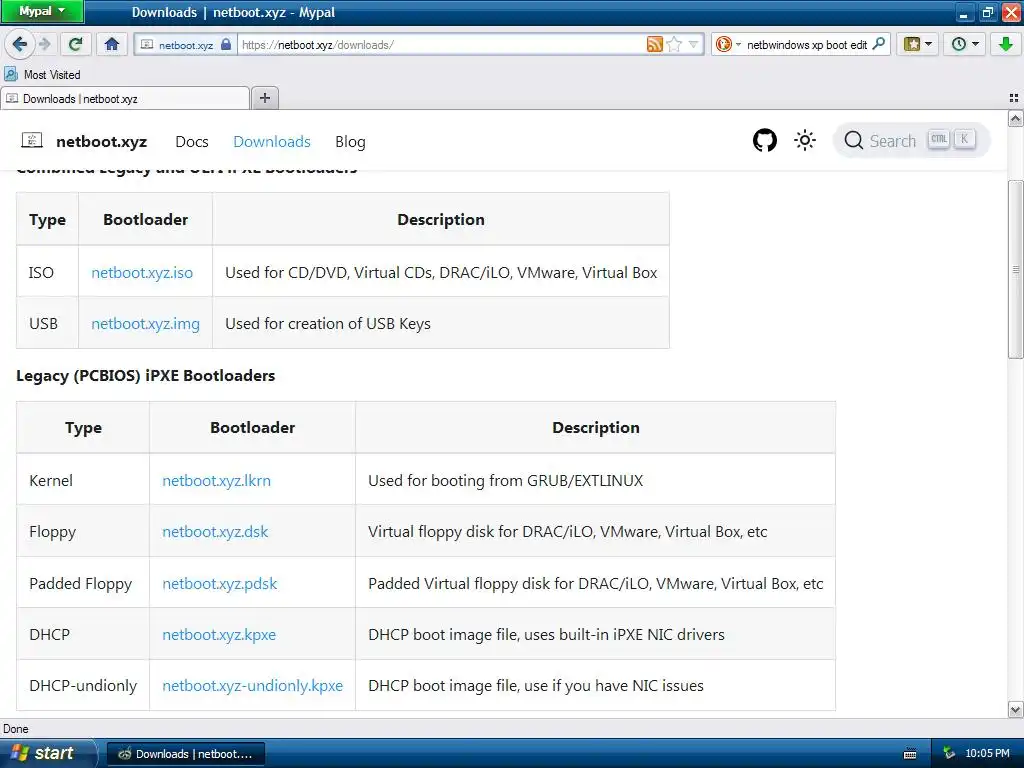Image resolution: width=1024 pixels, height=768 pixels.
Task: Select the Downloads | netboot taskbar item
Action: pos(185,754)
